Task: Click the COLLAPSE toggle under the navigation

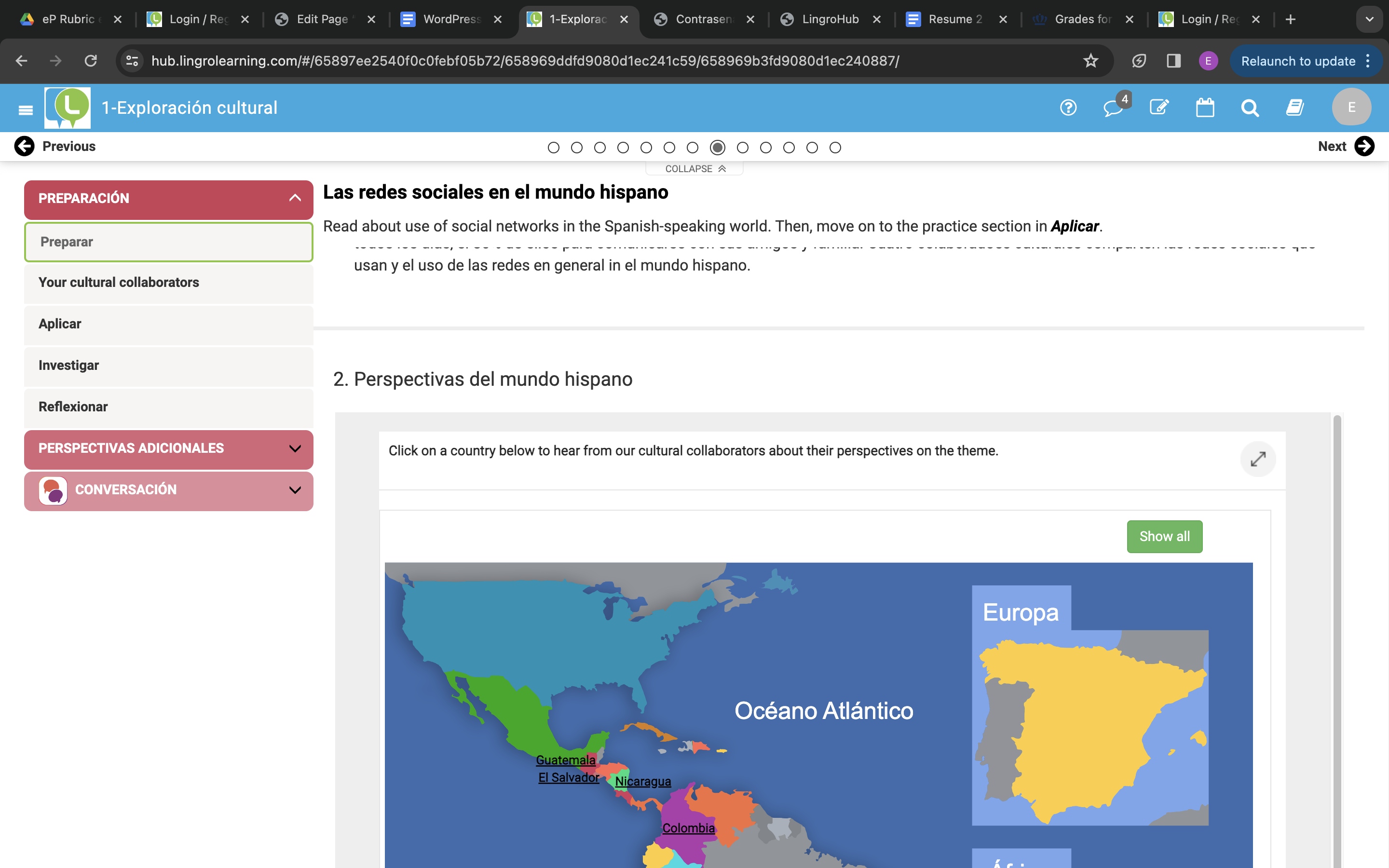Action: coord(694,169)
